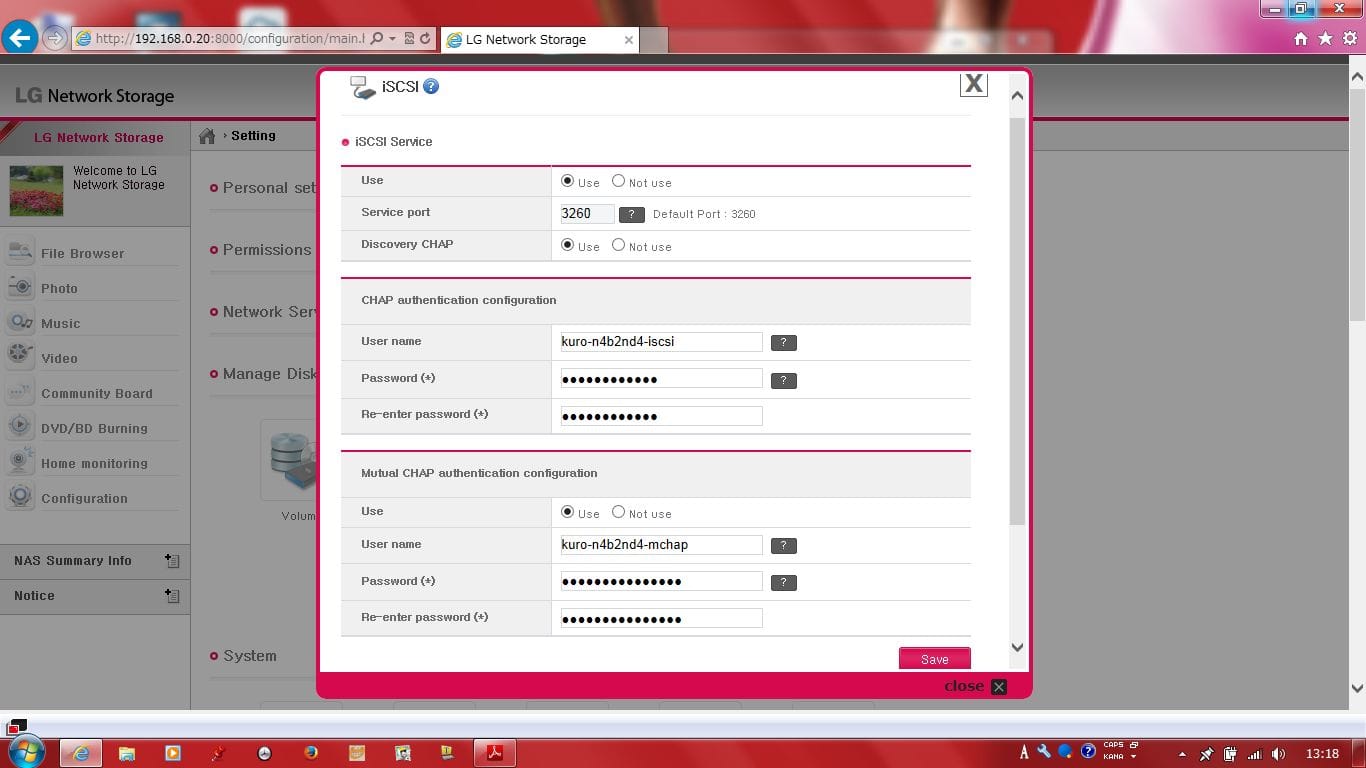The height and width of the screenshot is (768, 1366).
Task: Click the CHAP Password field
Action: [661, 378]
